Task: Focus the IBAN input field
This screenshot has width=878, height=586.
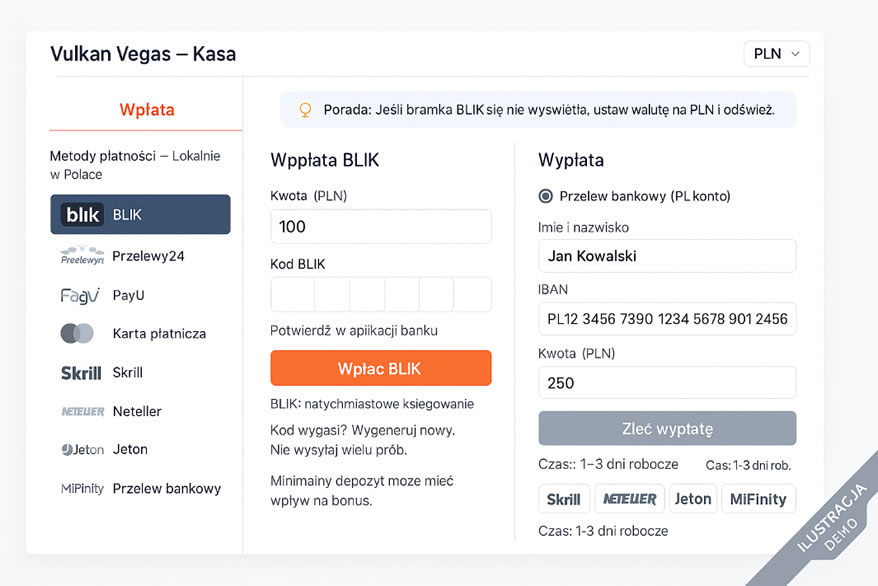Action: 667,318
